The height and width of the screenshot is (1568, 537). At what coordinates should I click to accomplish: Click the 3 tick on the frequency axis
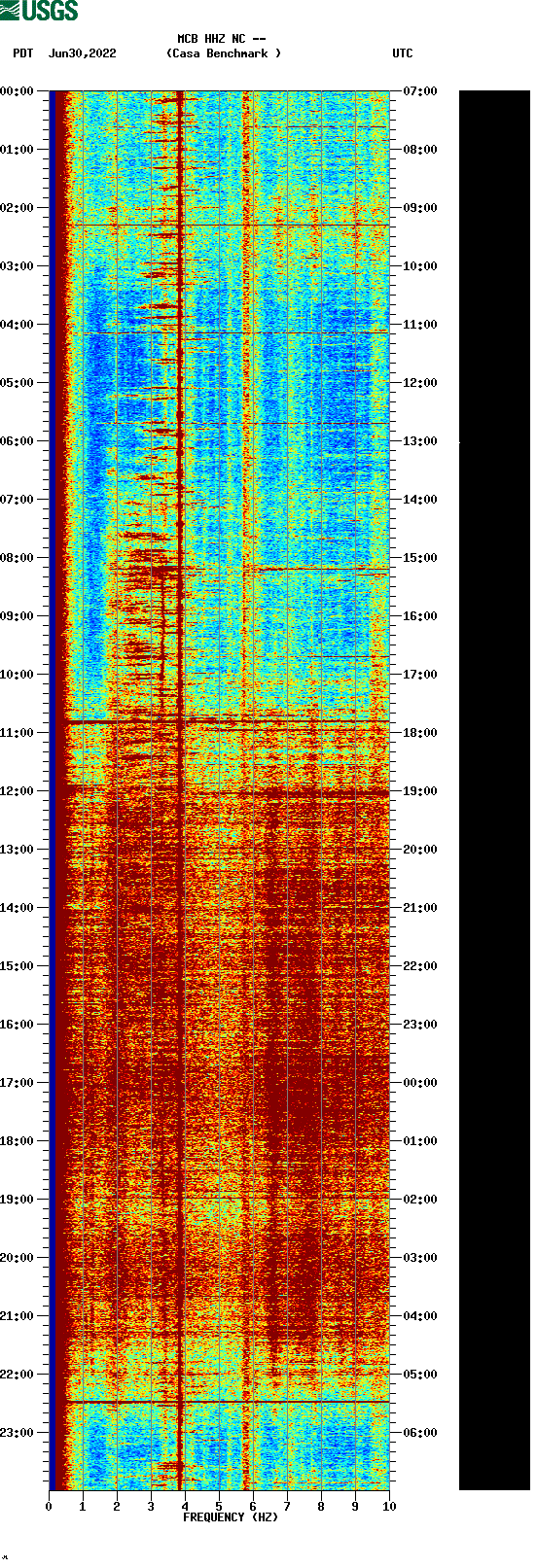tap(151, 1507)
